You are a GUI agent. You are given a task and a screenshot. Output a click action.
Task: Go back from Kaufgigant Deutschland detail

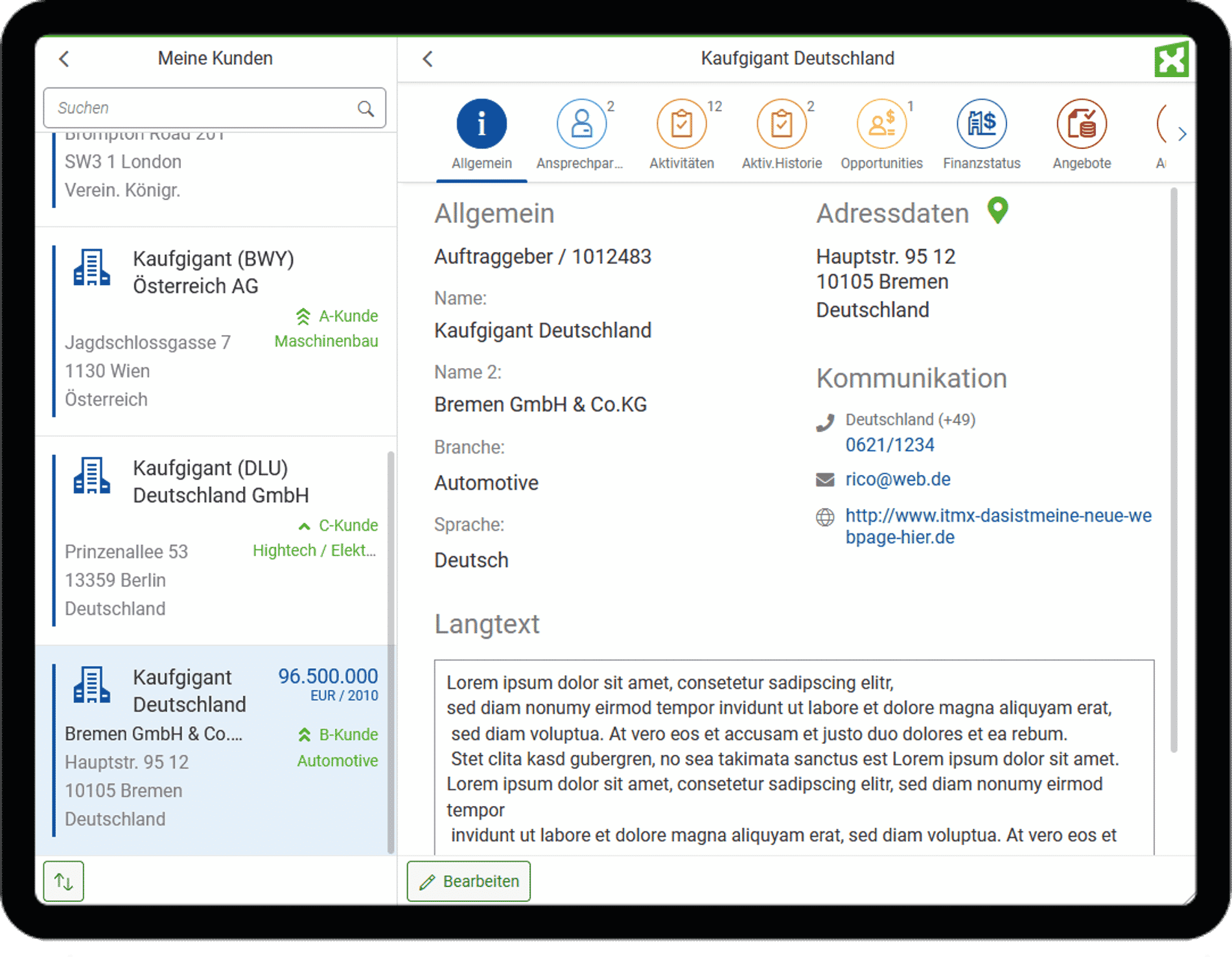[428, 59]
